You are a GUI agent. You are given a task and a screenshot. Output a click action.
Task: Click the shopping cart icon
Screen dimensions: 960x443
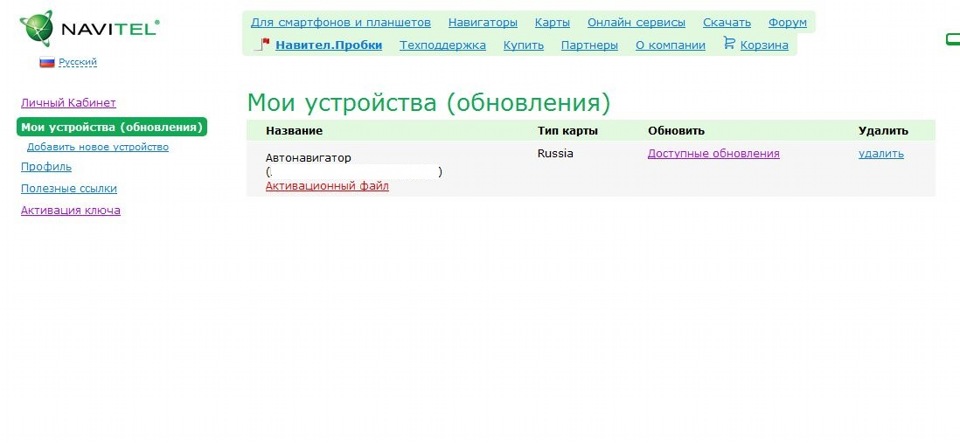click(x=729, y=43)
